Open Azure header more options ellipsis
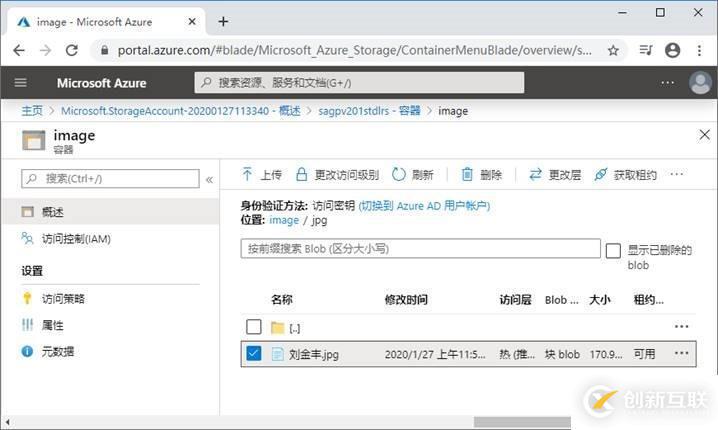718x430 pixels. pos(668,83)
